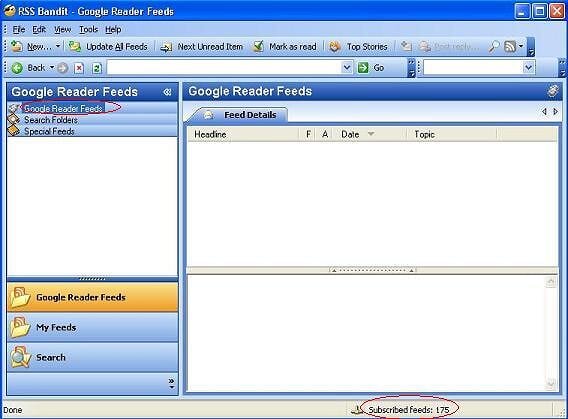
Task: Collapse the Google Reader Feeds side panel
Action: coord(167,92)
